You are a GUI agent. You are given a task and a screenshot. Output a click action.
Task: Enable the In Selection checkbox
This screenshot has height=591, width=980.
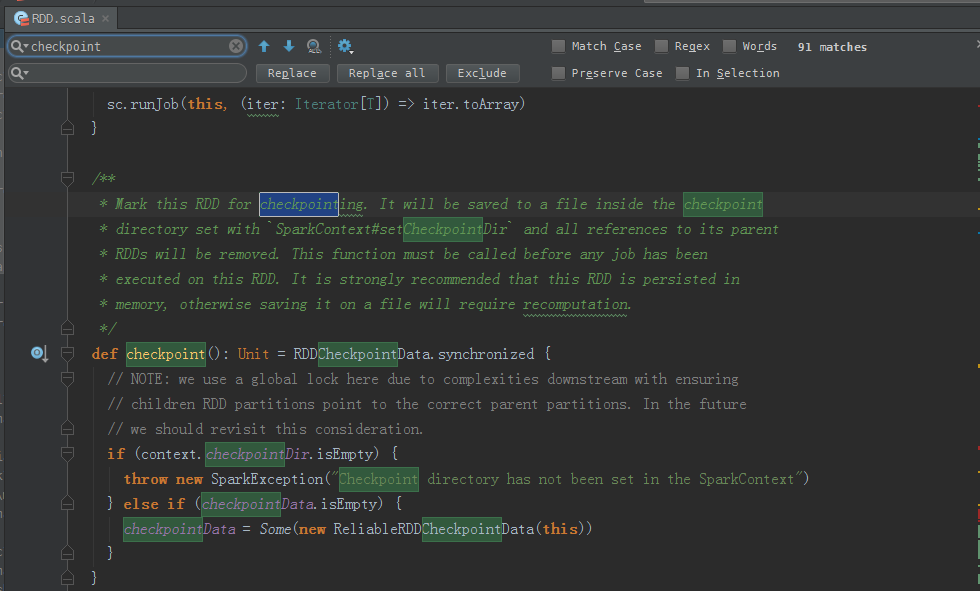click(682, 73)
